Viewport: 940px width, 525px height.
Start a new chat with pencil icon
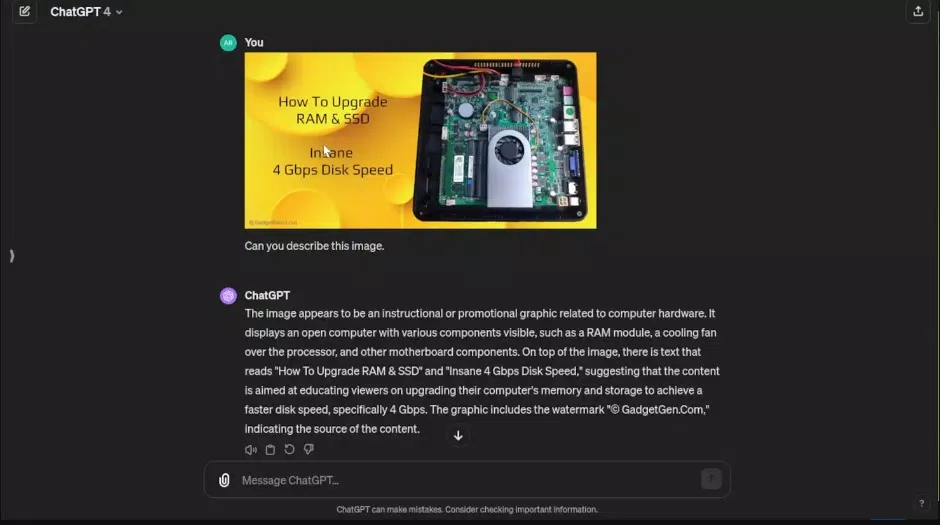click(25, 11)
